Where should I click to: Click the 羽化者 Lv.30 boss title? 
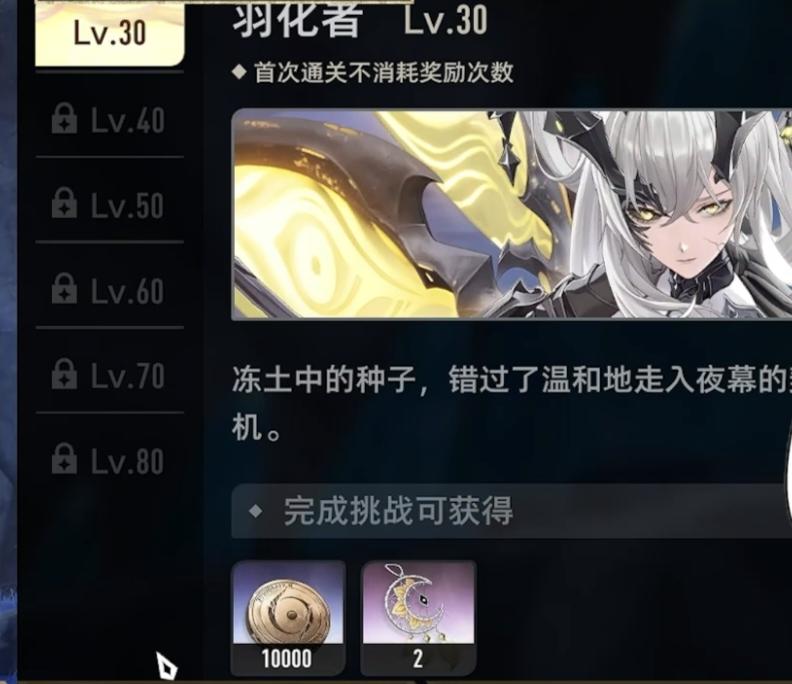360,20
